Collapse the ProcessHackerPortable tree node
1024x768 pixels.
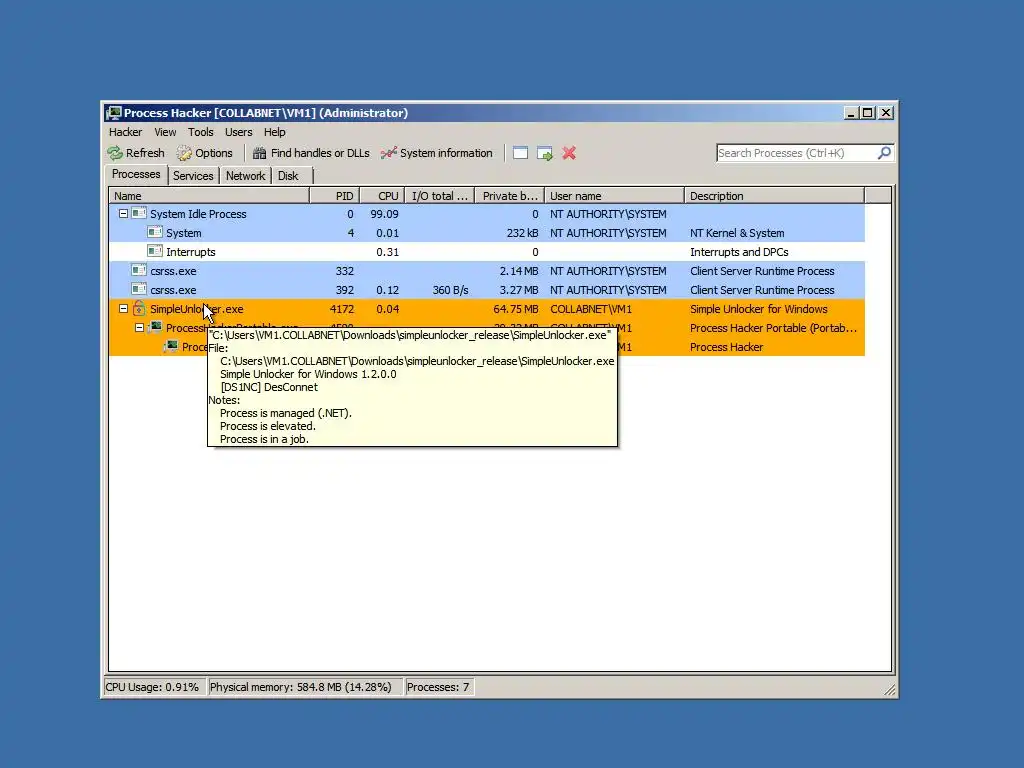139,327
